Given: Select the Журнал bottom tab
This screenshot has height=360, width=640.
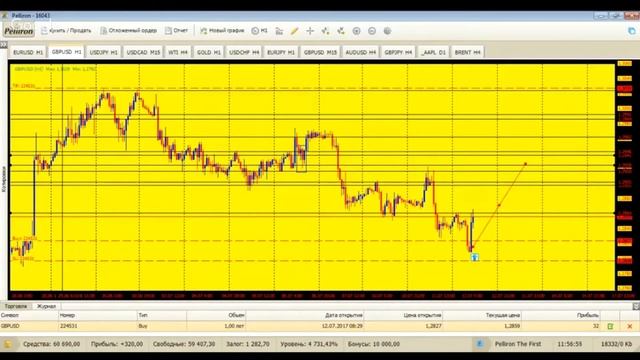Looking at the screenshot, I should click(46, 306).
